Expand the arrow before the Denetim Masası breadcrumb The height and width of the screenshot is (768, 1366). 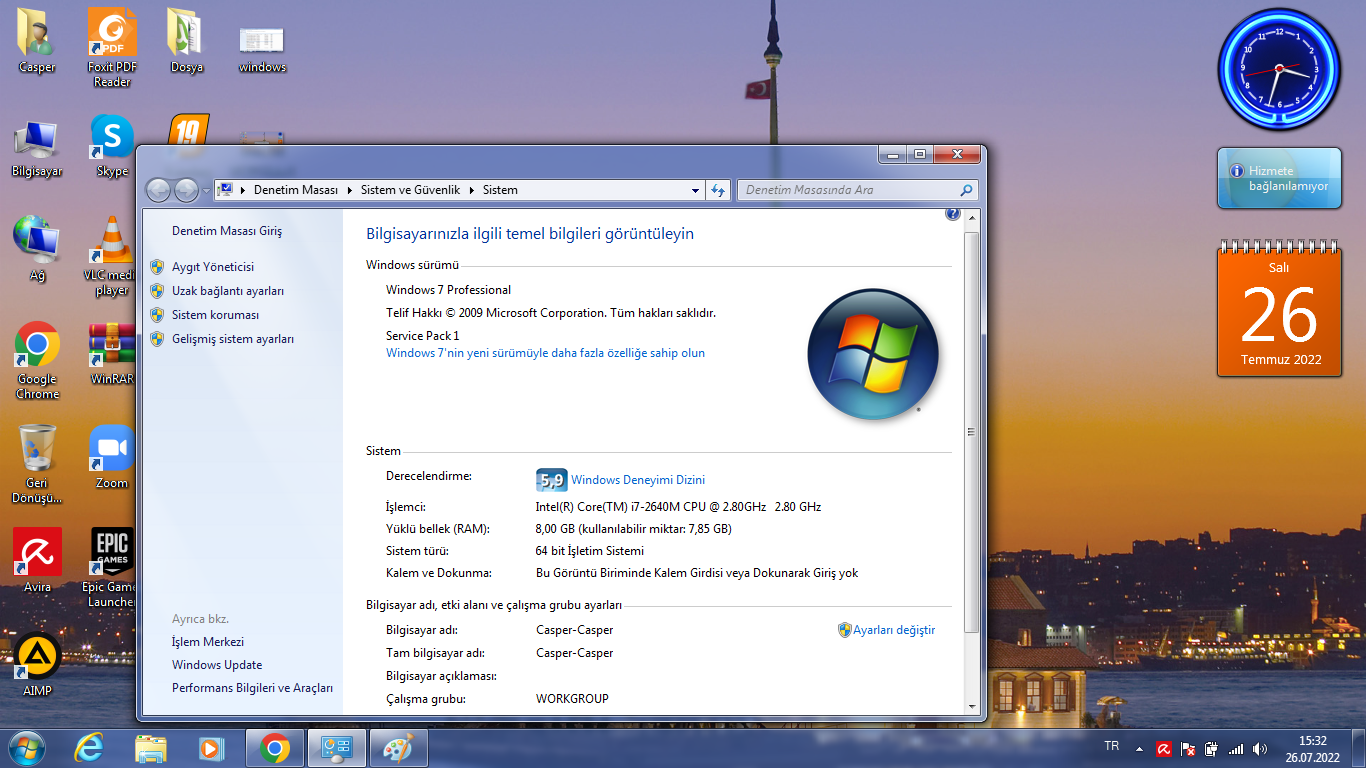[243, 190]
